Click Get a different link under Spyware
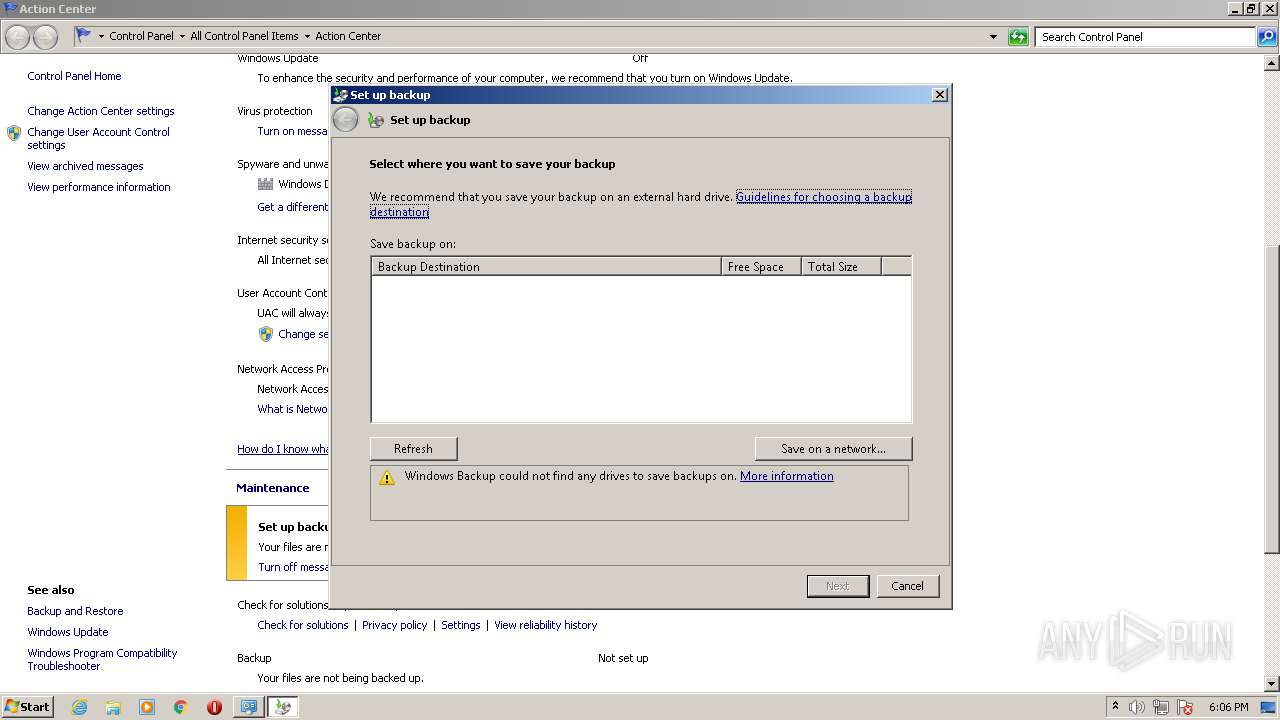1280x720 pixels. coord(292,207)
